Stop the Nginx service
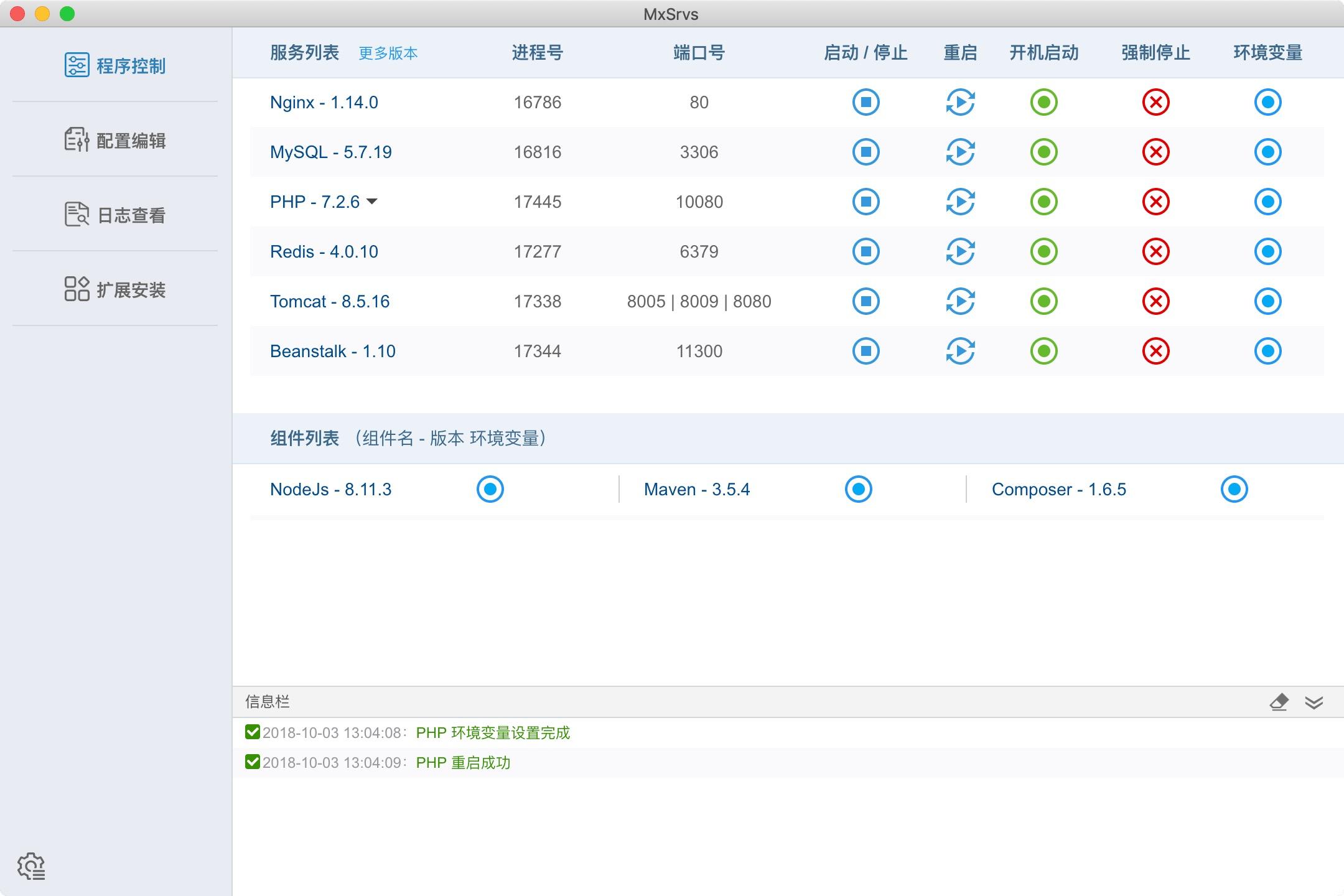1344x896 pixels. tap(866, 102)
